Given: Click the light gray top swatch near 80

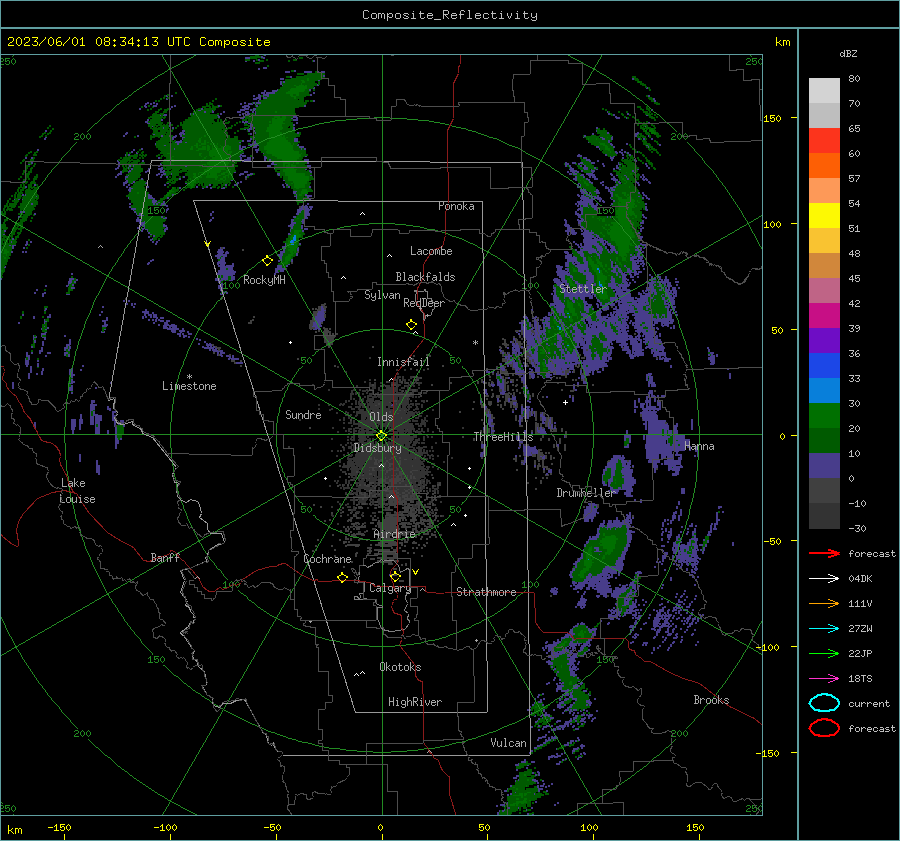Looking at the screenshot, I should point(824,90).
